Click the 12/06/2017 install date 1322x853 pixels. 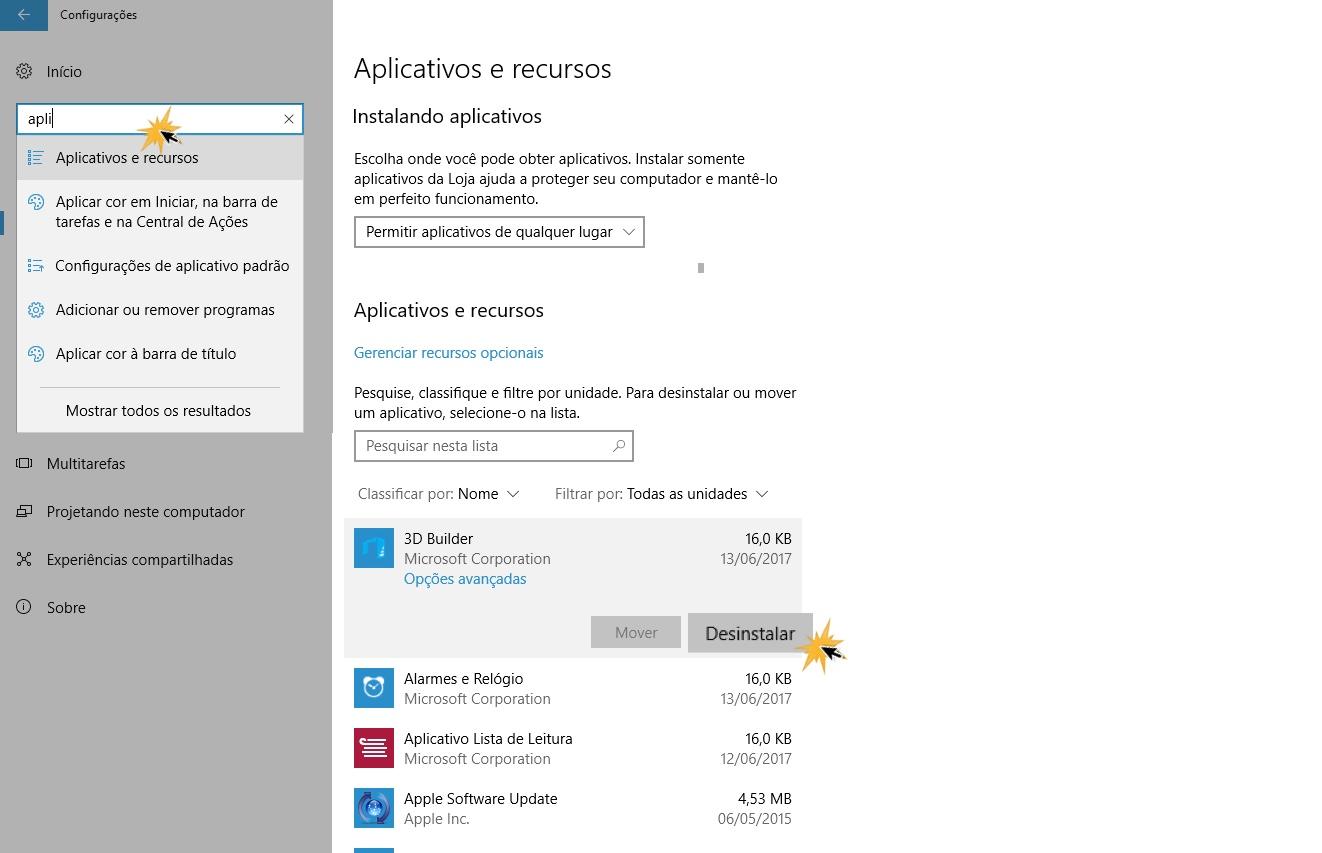755,759
